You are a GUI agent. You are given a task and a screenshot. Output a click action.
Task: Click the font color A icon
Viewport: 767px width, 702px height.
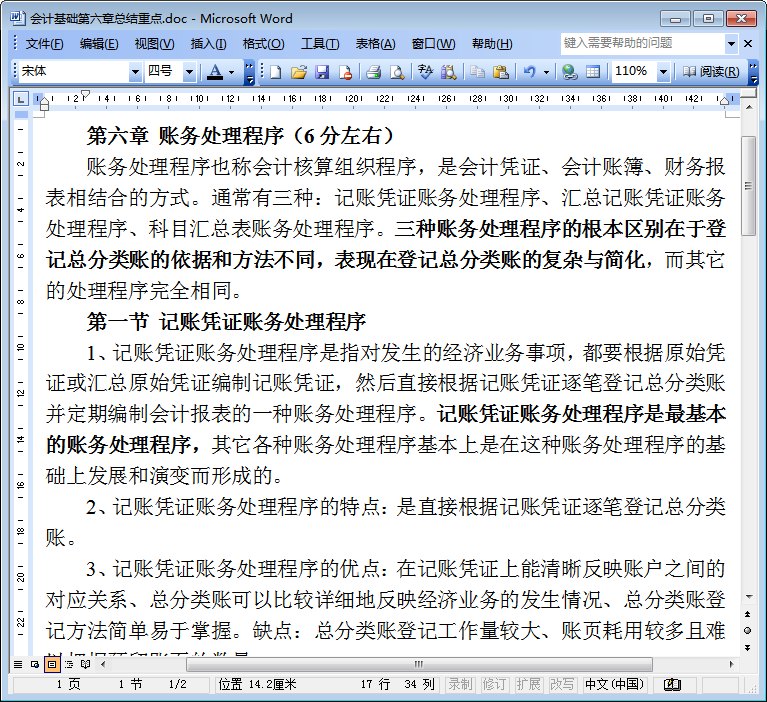tap(215, 72)
